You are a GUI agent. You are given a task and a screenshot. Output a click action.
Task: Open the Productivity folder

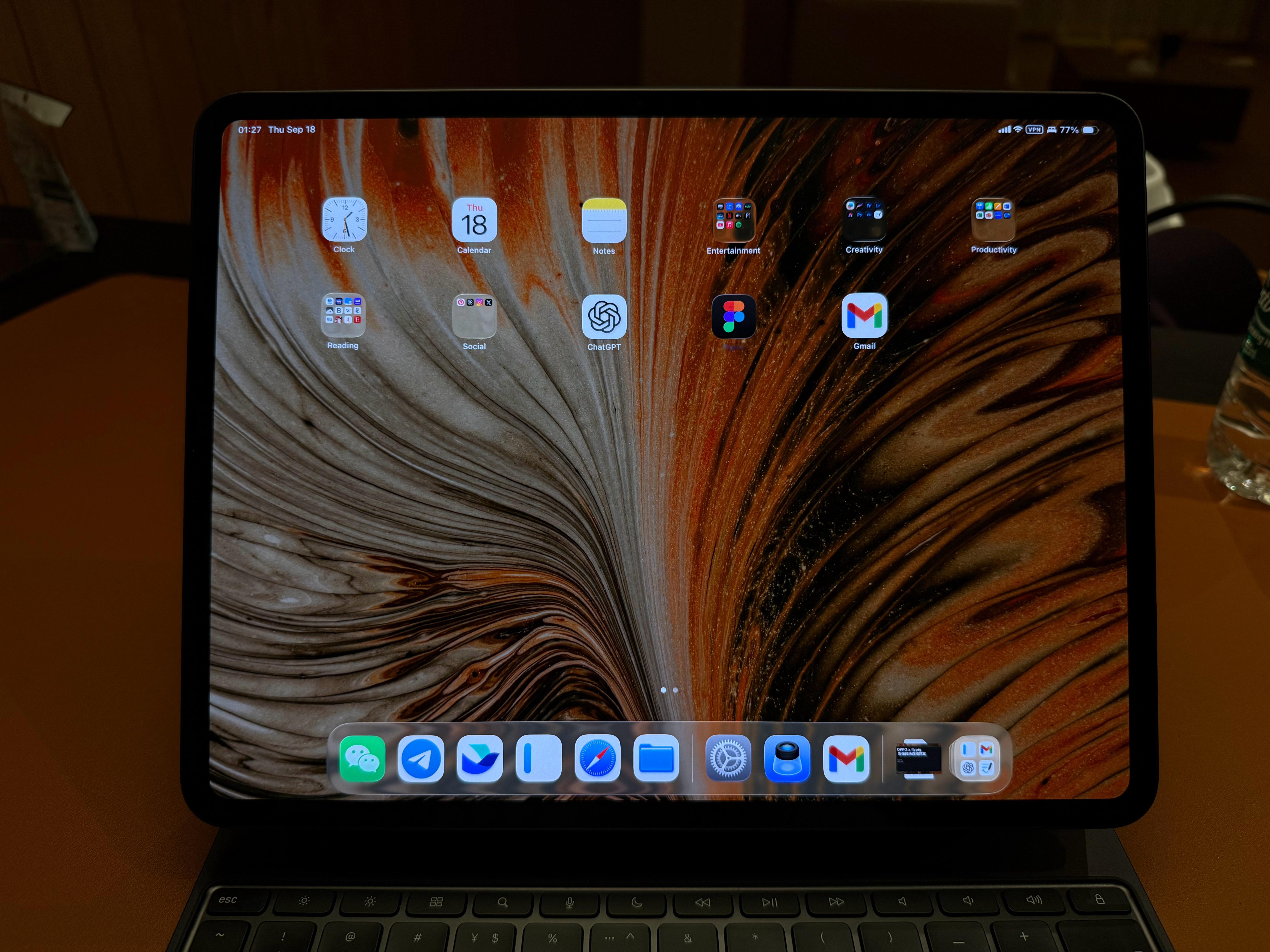[993, 220]
